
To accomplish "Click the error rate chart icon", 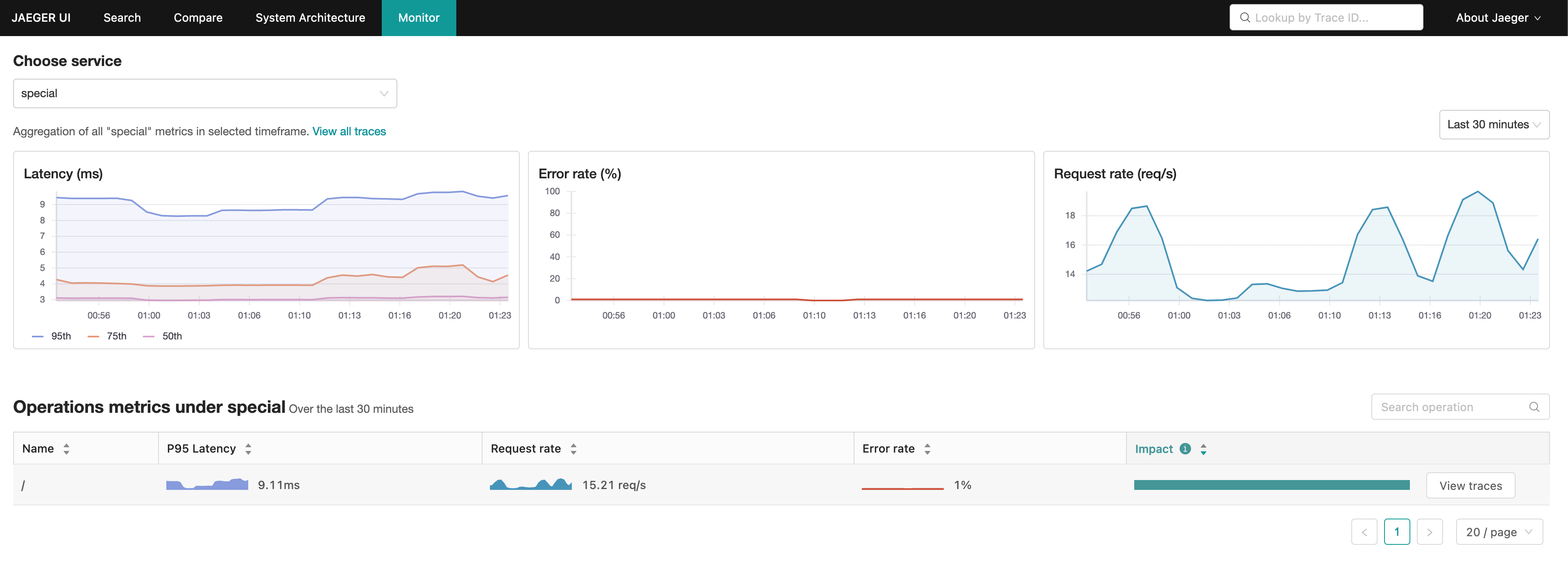I will 900,484.
